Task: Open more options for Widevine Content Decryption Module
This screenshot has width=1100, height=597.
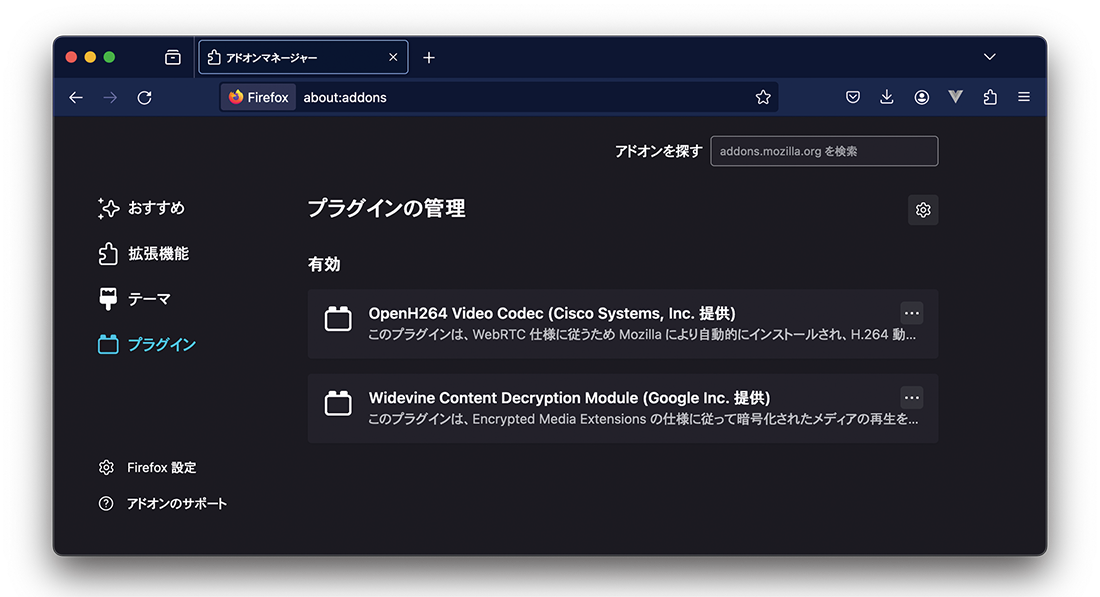Action: click(911, 397)
